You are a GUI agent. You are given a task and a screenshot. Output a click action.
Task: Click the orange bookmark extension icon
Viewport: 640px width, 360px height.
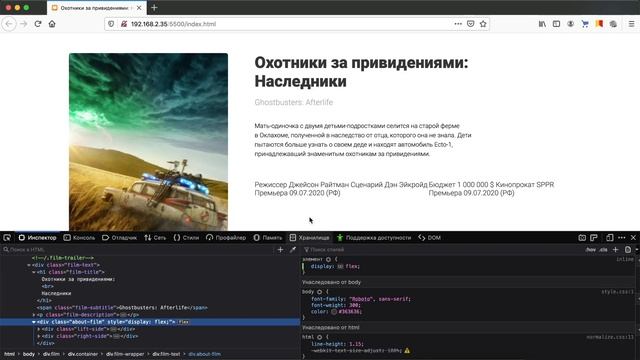point(599,24)
